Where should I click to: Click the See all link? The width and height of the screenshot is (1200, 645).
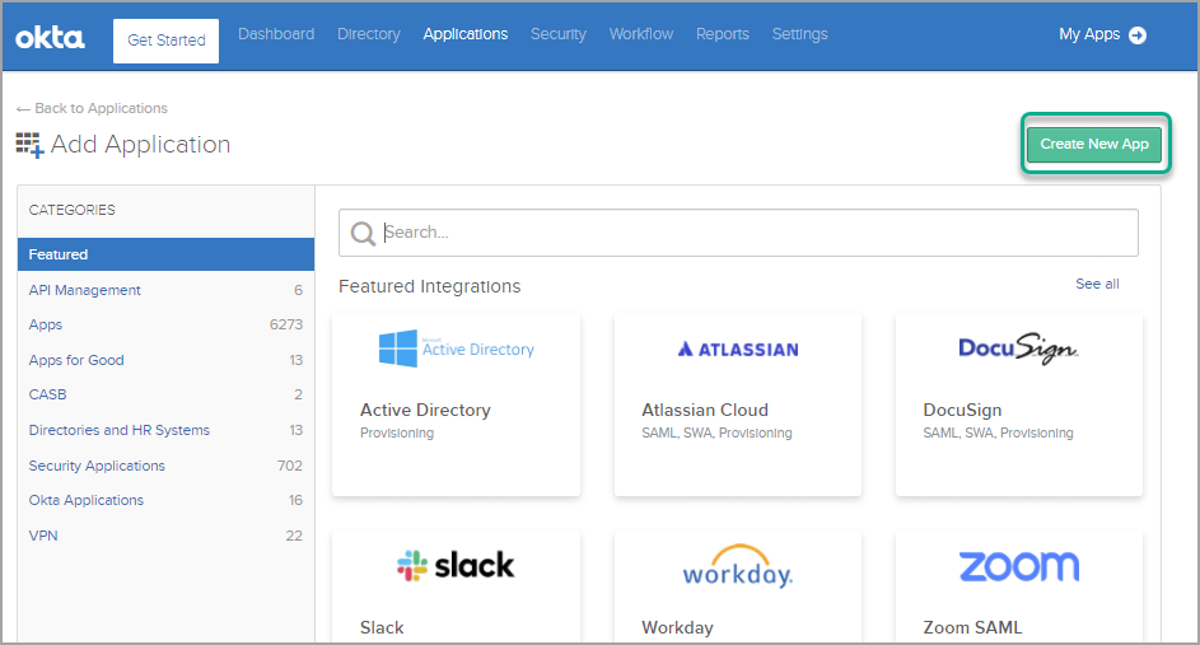click(1096, 284)
